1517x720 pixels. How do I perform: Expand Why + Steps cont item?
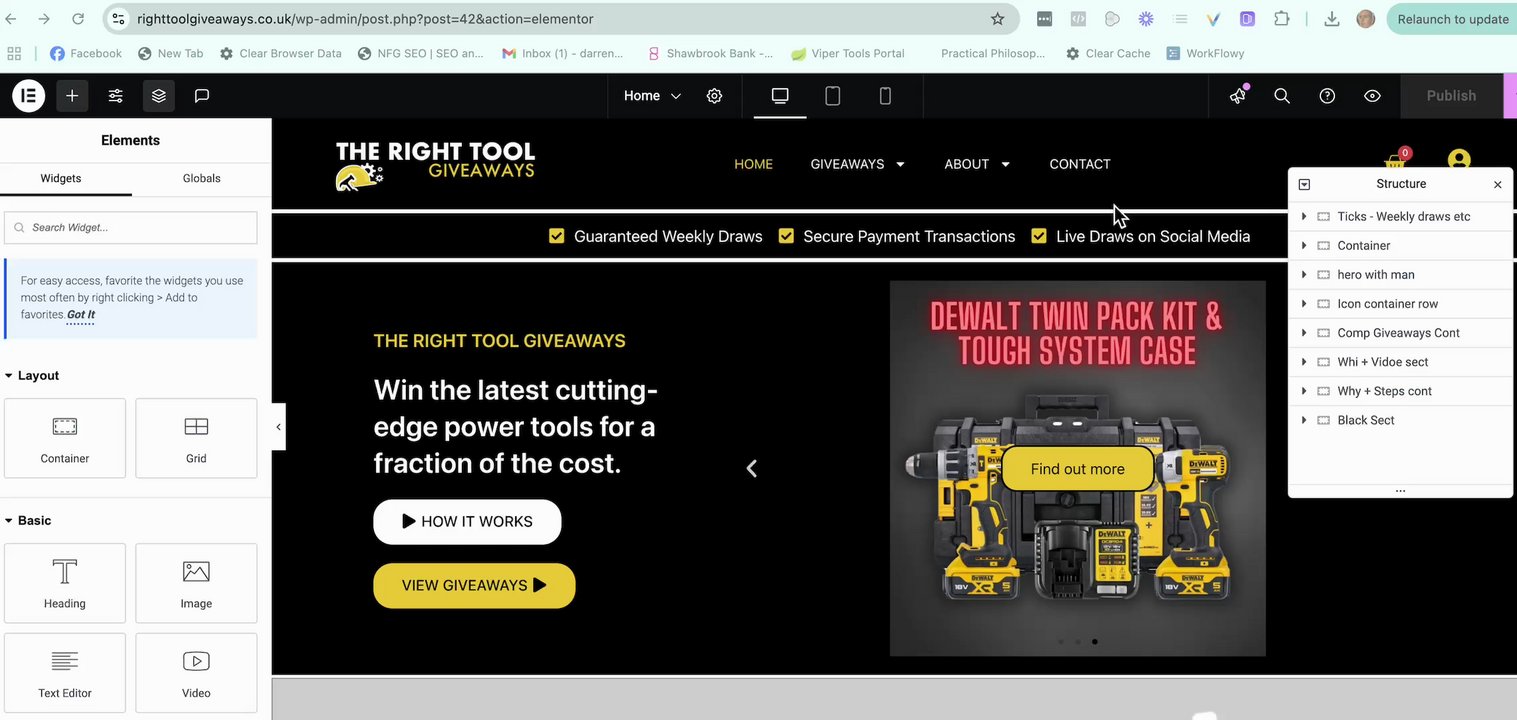1304,391
